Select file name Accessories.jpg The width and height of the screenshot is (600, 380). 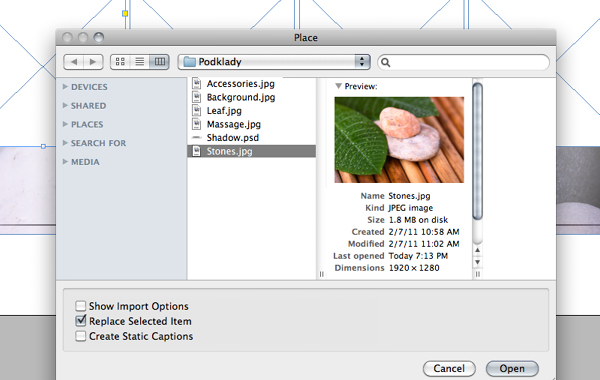coord(241,83)
